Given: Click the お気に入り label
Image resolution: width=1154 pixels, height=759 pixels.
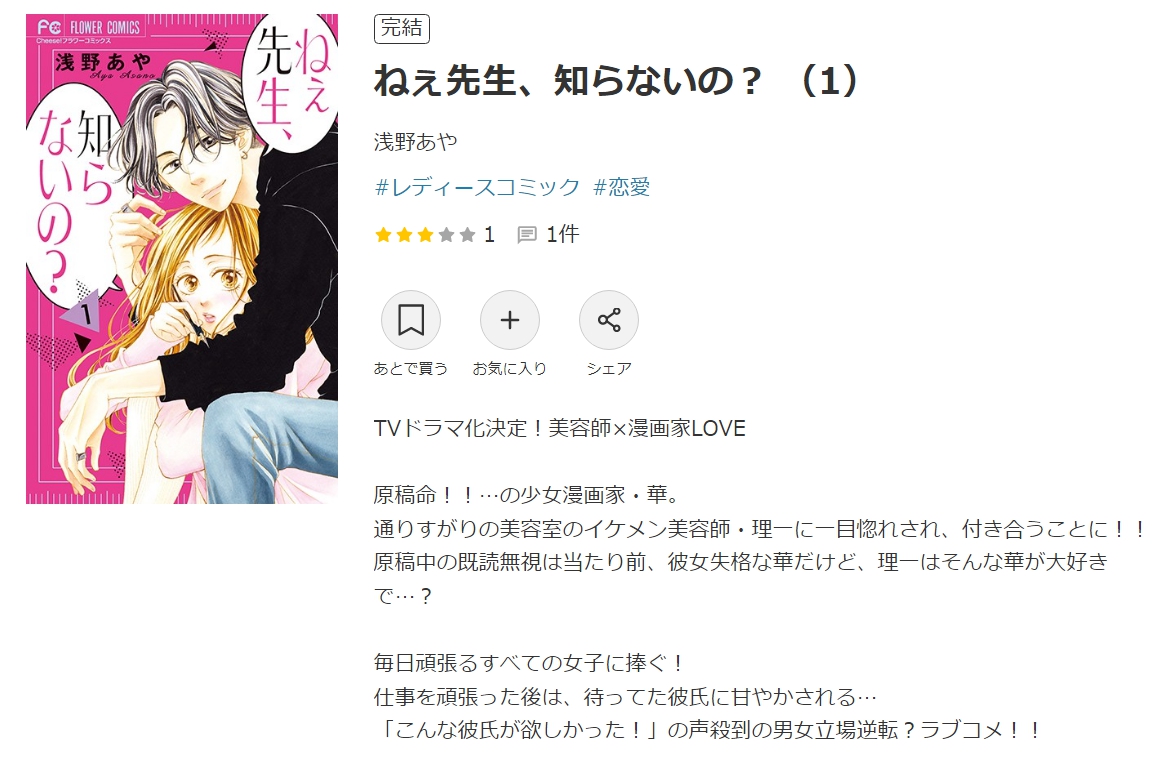Looking at the screenshot, I should point(510,368).
